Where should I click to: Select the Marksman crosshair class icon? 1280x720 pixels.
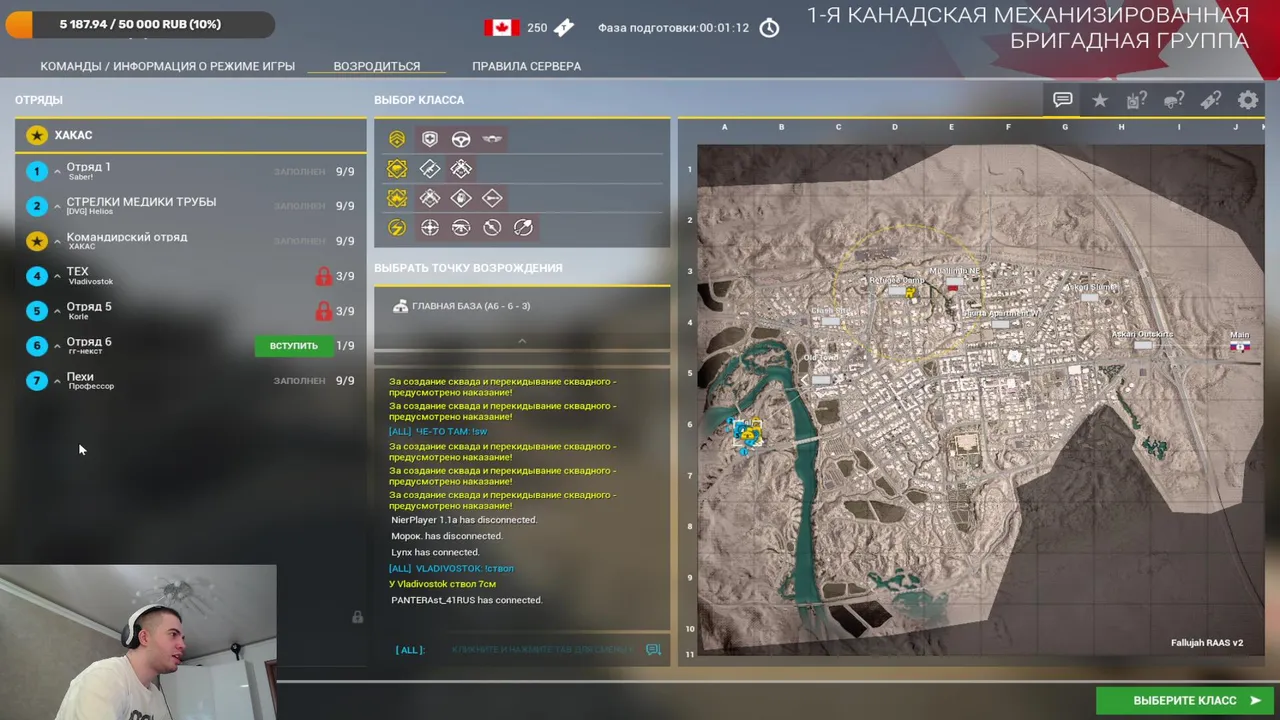[430, 228]
